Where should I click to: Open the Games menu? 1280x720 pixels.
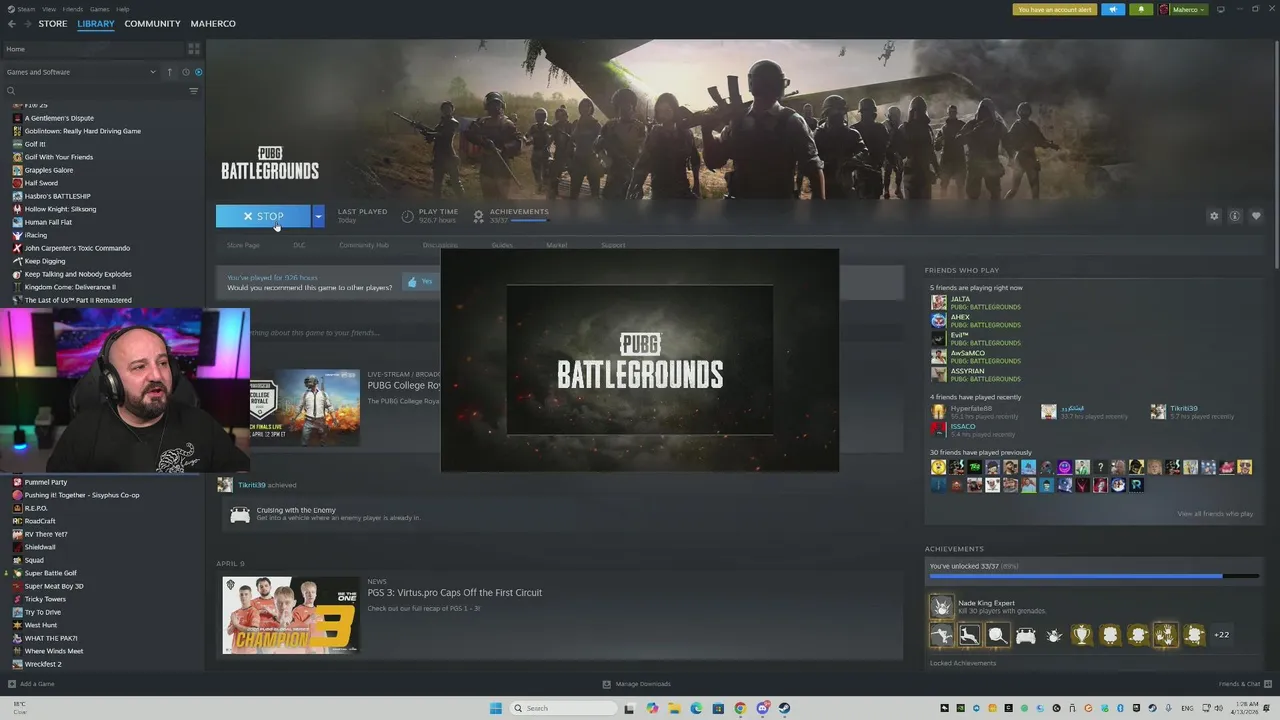point(100,9)
